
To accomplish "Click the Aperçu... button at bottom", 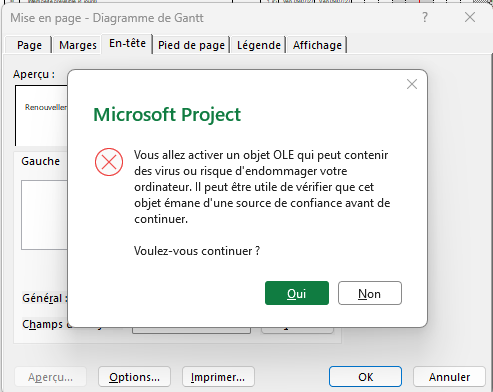I will [50, 377].
